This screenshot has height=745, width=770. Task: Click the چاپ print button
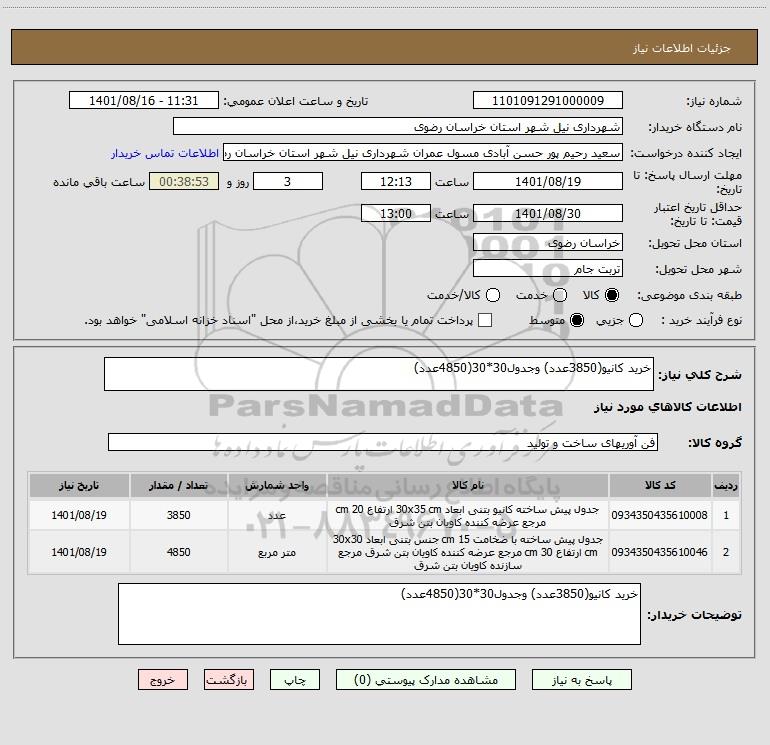(295, 680)
